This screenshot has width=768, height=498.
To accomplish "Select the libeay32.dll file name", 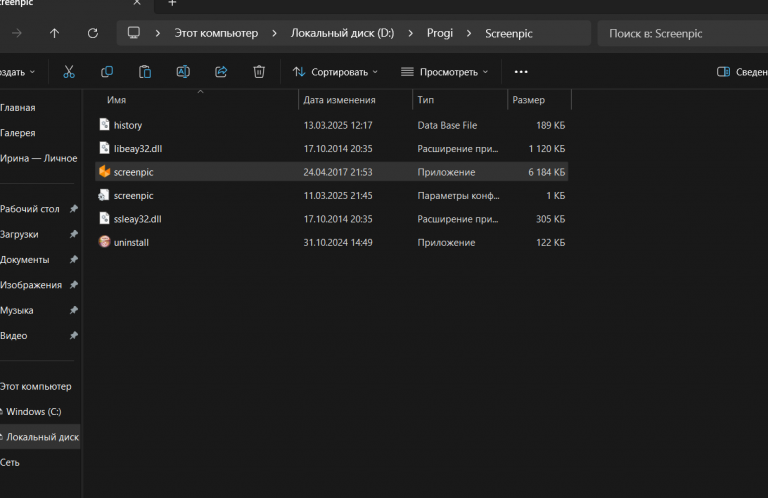I will [x=138, y=149].
